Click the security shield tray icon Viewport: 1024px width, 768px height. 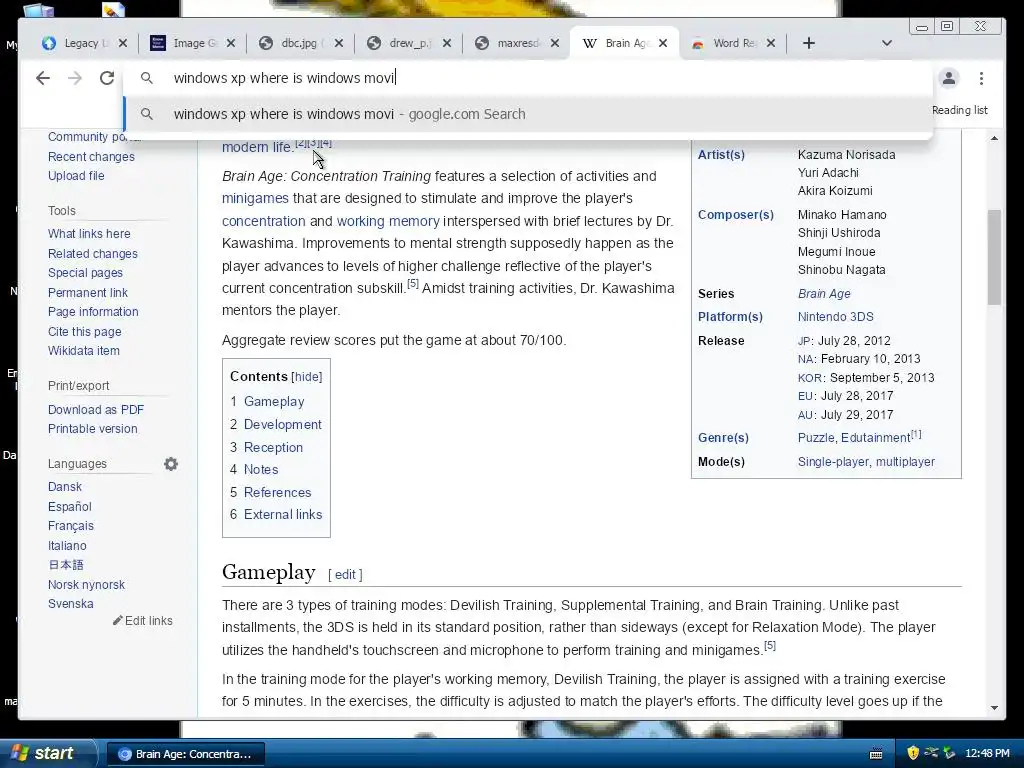click(x=913, y=754)
